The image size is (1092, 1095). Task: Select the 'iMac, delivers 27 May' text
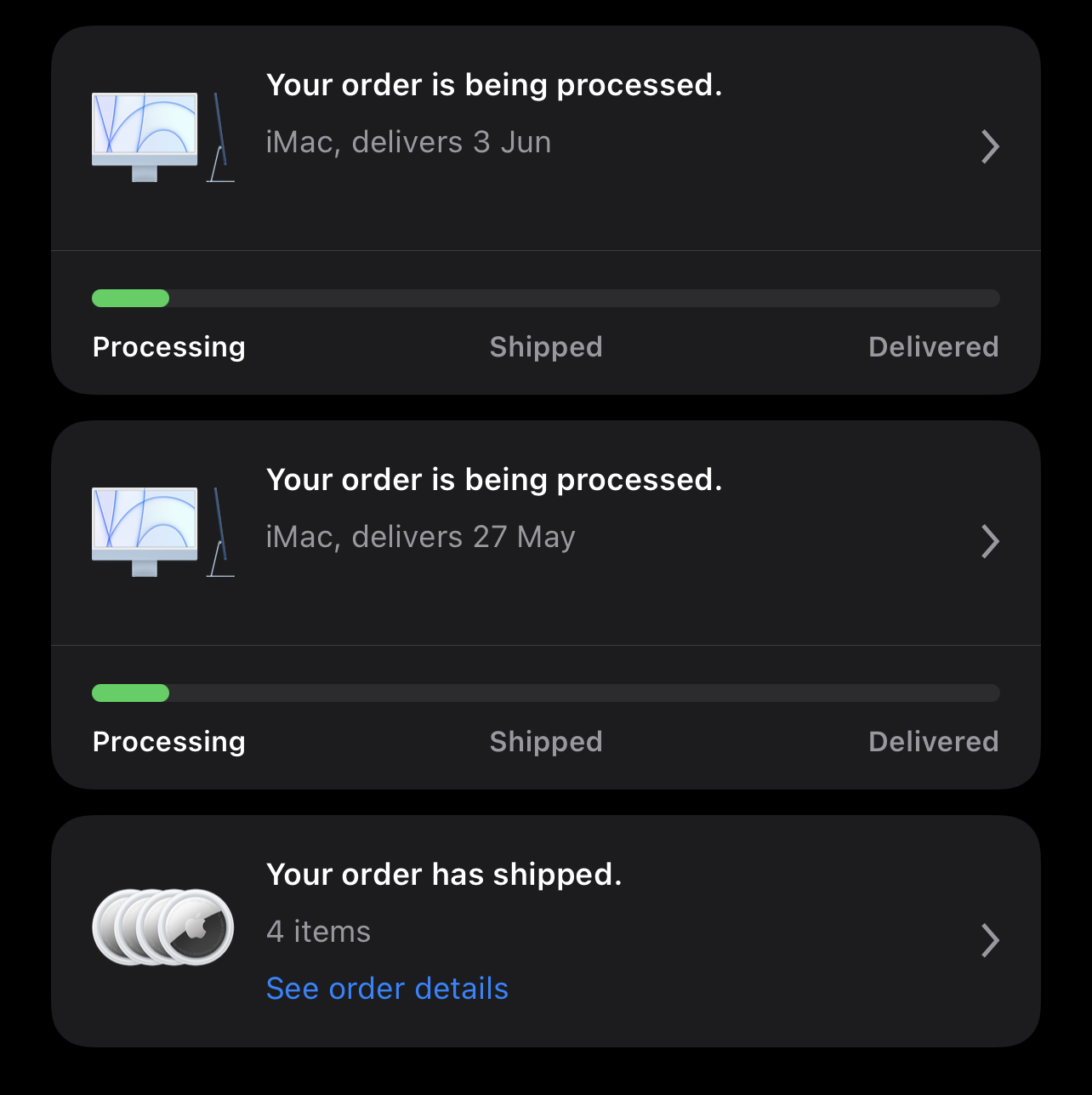[420, 537]
